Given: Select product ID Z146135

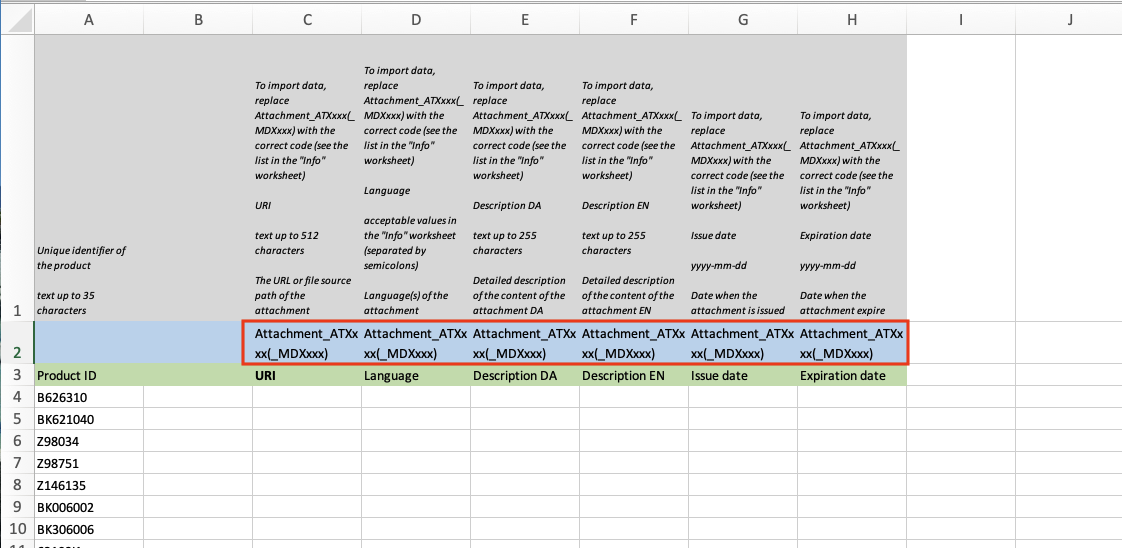Looking at the screenshot, I should (x=89, y=486).
